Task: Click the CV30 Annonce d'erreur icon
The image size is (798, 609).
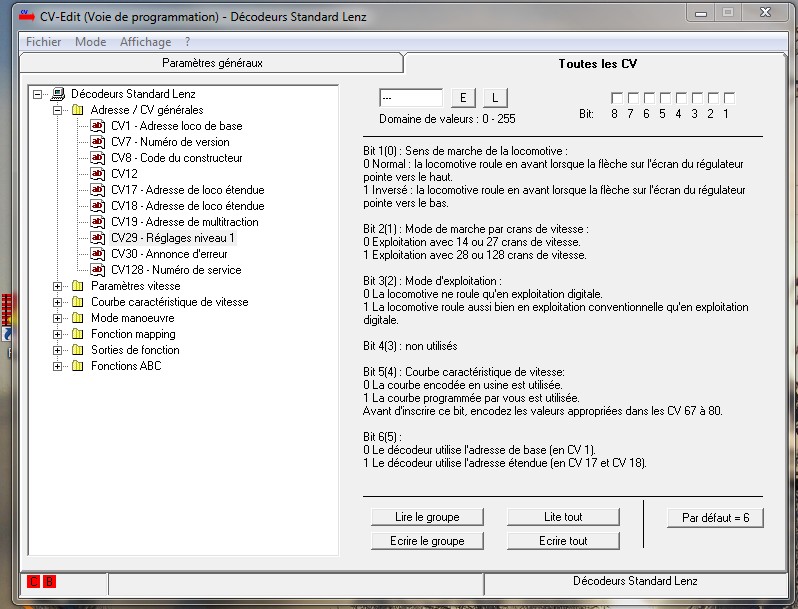Action: coord(97,254)
